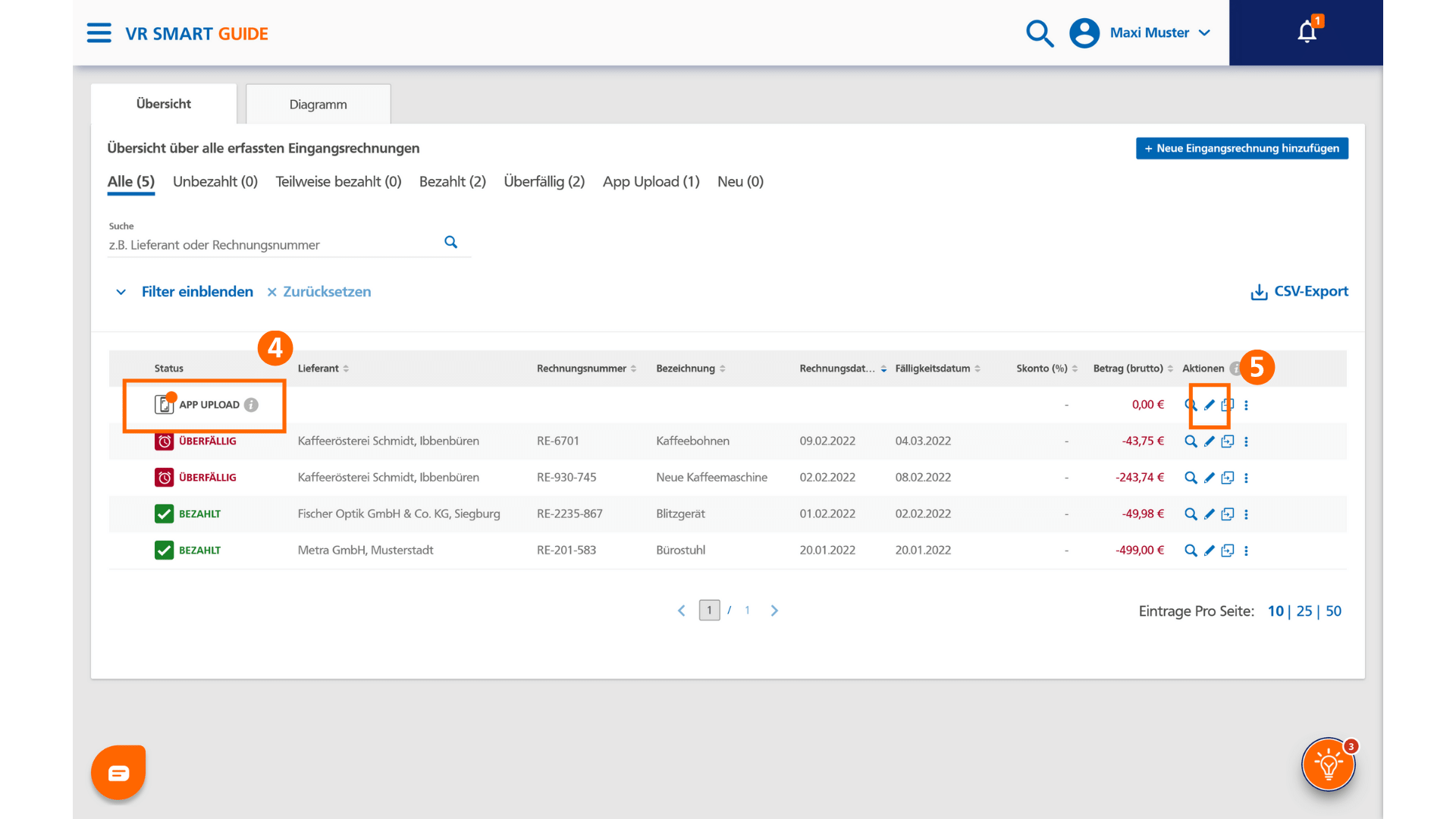Show App Upload (1) invoices

point(651,182)
